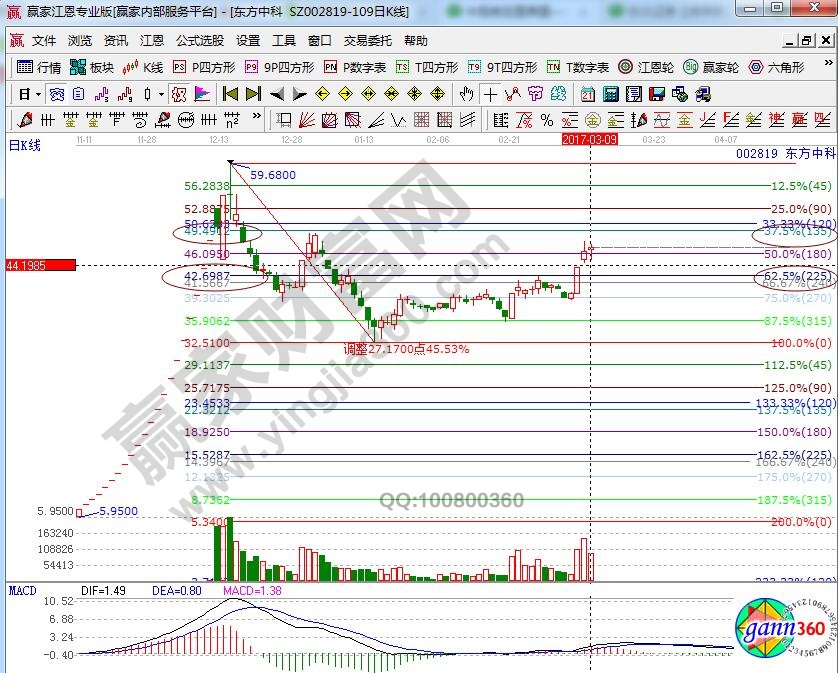The height and width of the screenshot is (673, 838).
Task: Open the 行情 quotes view
Action: click(40, 68)
